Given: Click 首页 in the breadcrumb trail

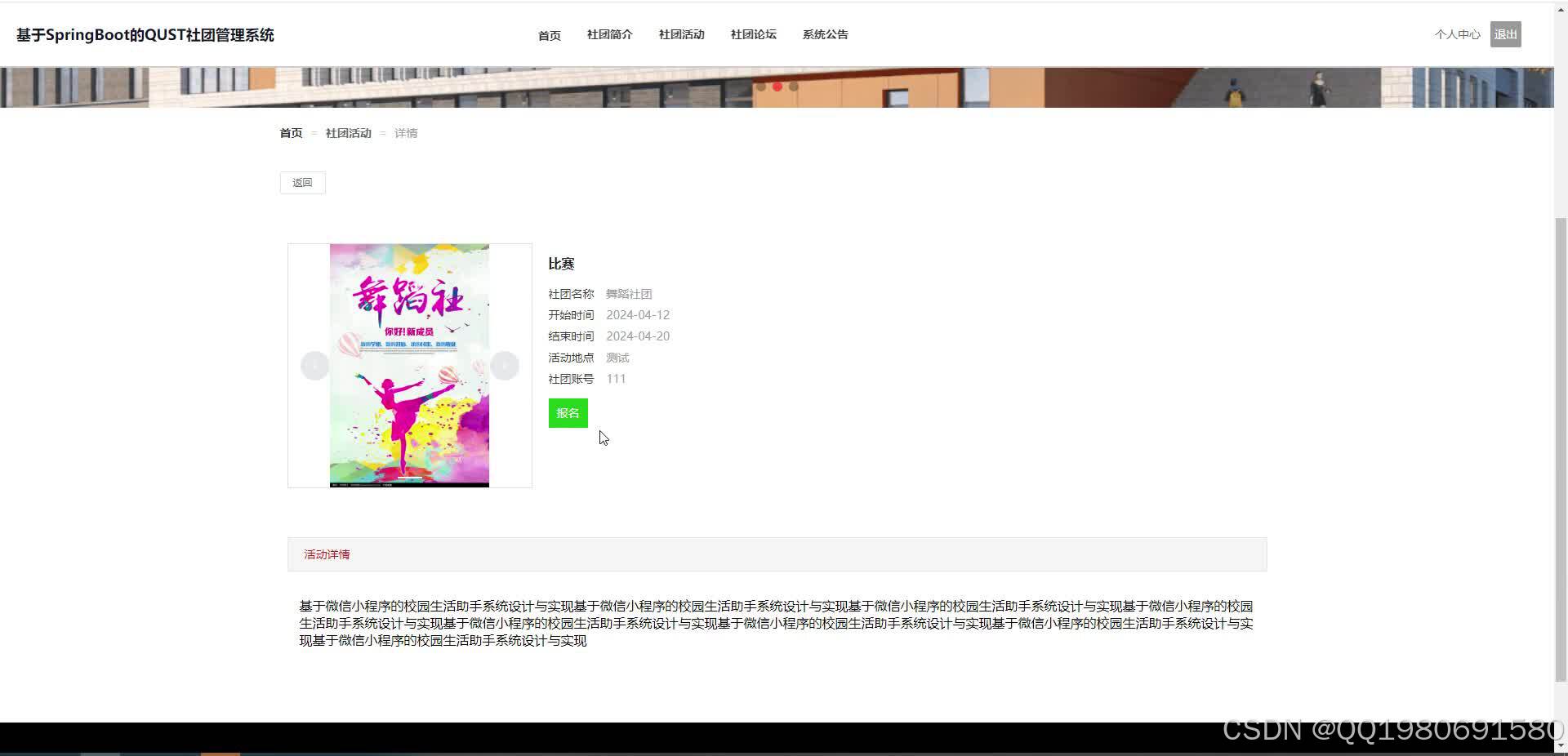Looking at the screenshot, I should tap(290, 133).
